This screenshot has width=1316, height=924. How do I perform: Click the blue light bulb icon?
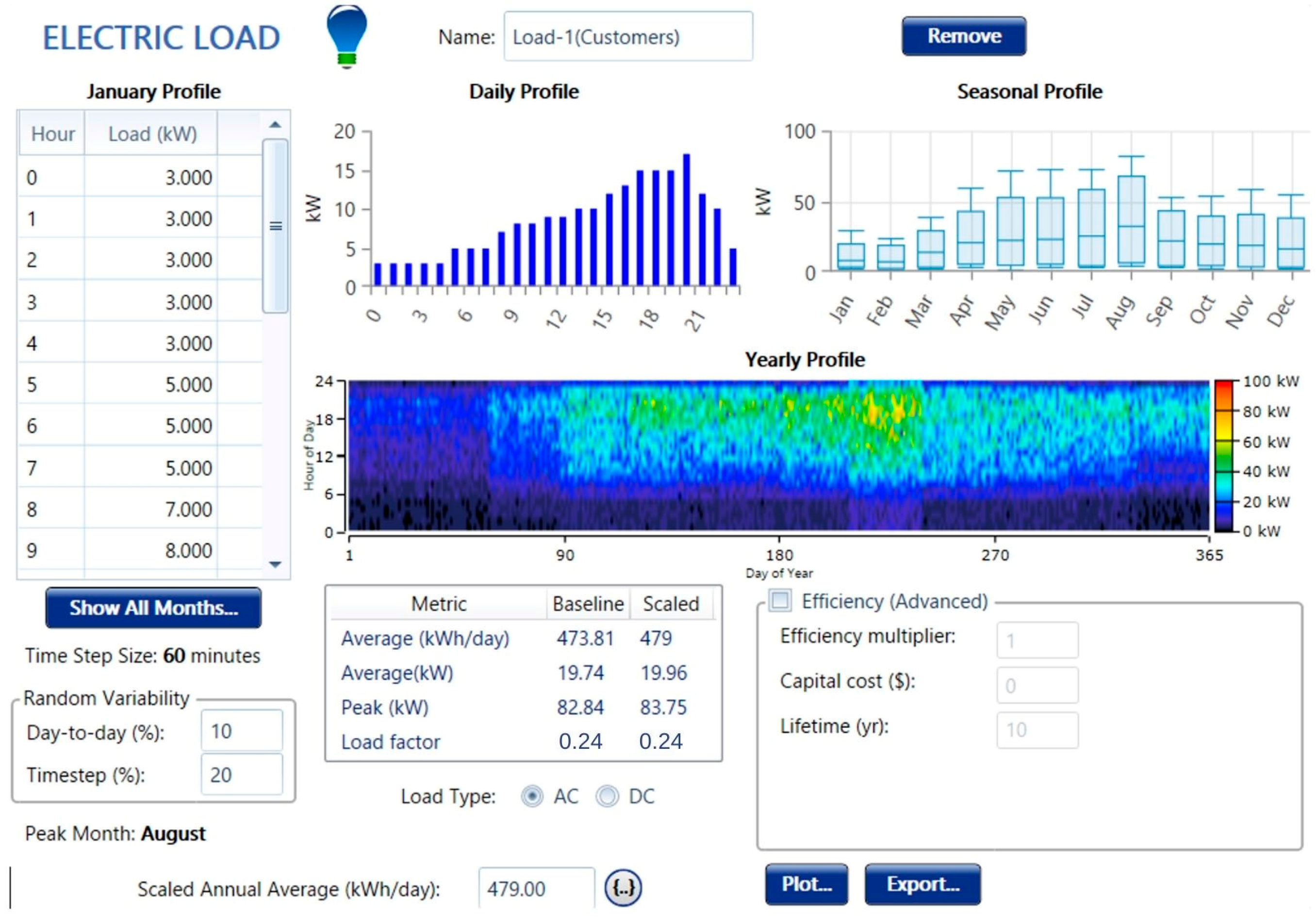pos(346,35)
